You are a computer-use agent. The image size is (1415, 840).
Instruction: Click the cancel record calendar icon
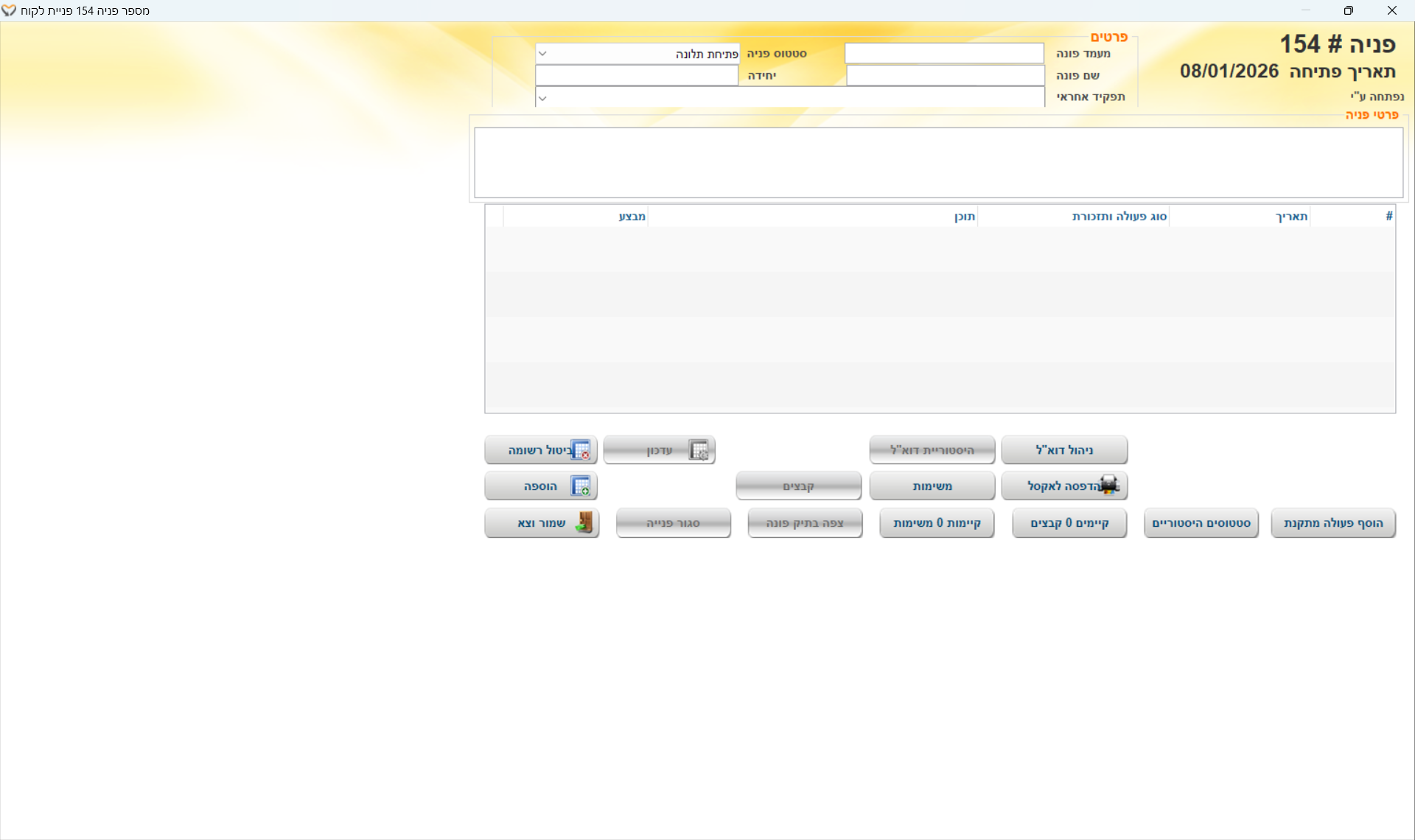click(581, 449)
